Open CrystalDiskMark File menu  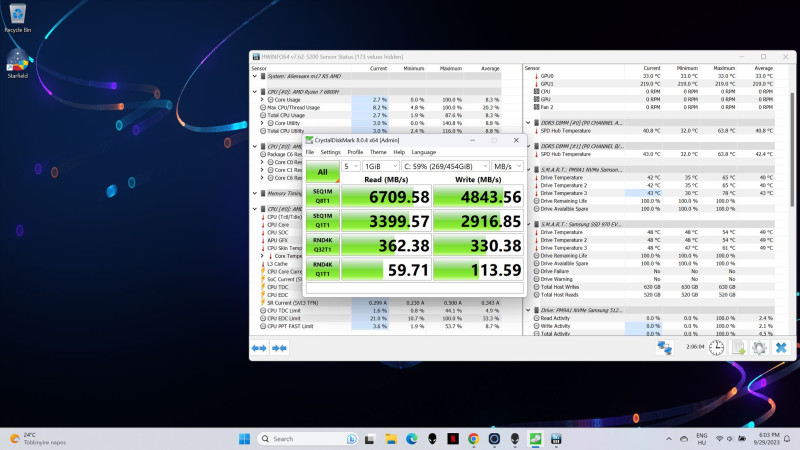pyautogui.click(x=310, y=152)
